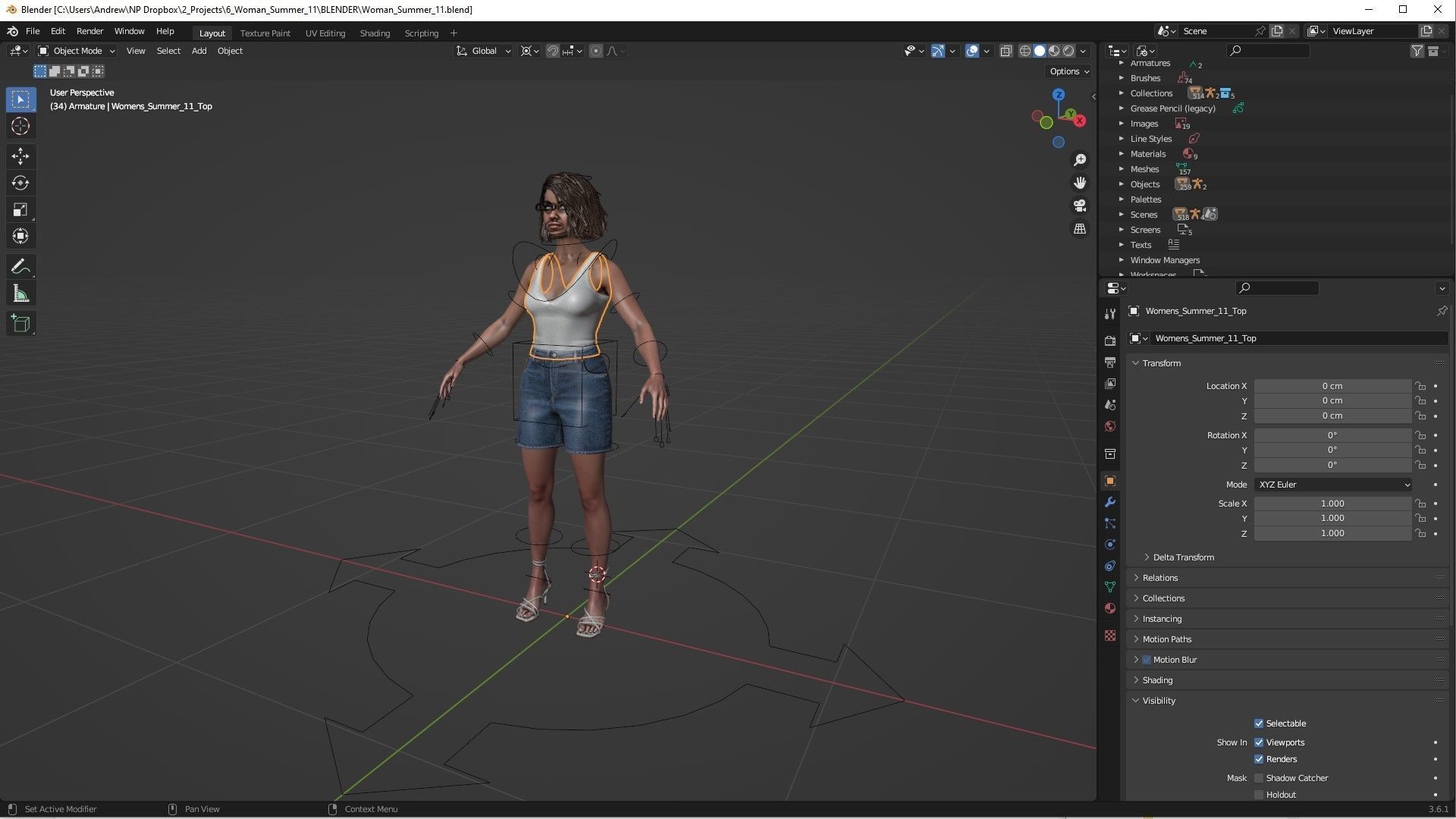The image size is (1456, 819).
Task: Open the Texture properties checker tab
Action: pos(1110,635)
